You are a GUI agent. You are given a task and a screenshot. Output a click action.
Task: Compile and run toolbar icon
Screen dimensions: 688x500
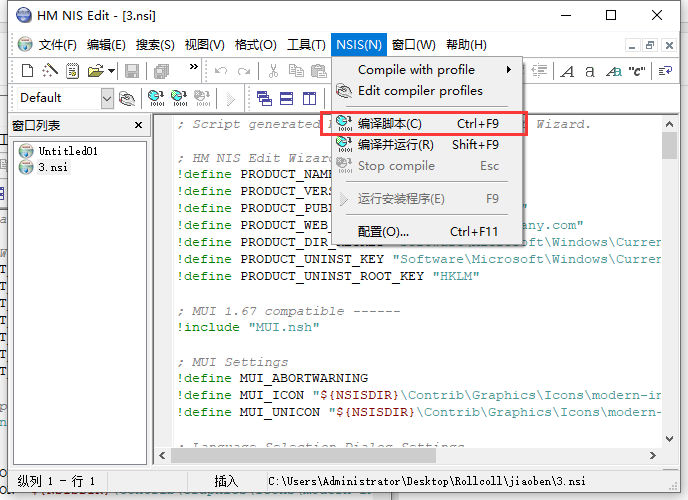coord(179,98)
